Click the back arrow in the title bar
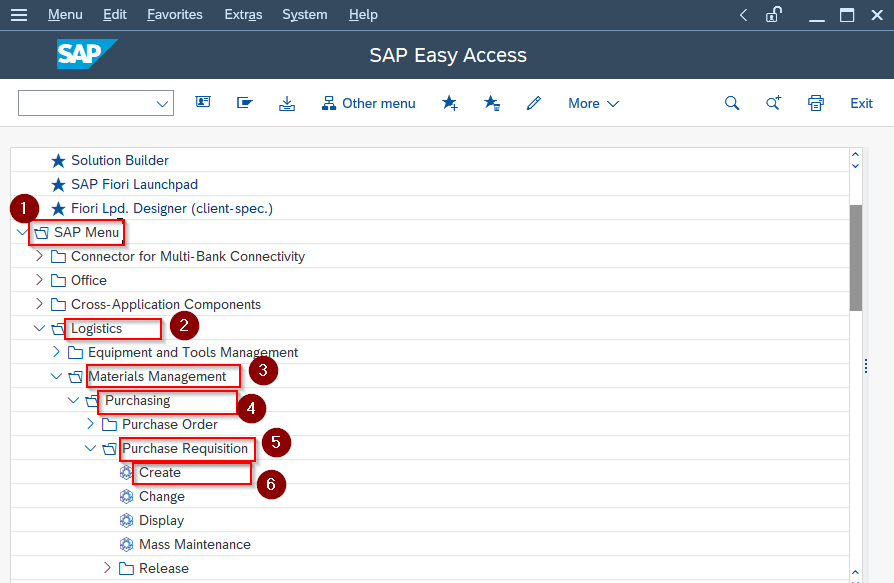Image resolution: width=894 pixels, height=583 pixels. tap(743, 15)
